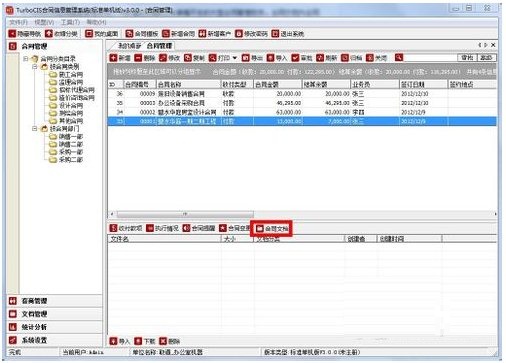Click 导入 in the document panel bottom toolbar
The image size is (506, 363).
tap(120, 341)
